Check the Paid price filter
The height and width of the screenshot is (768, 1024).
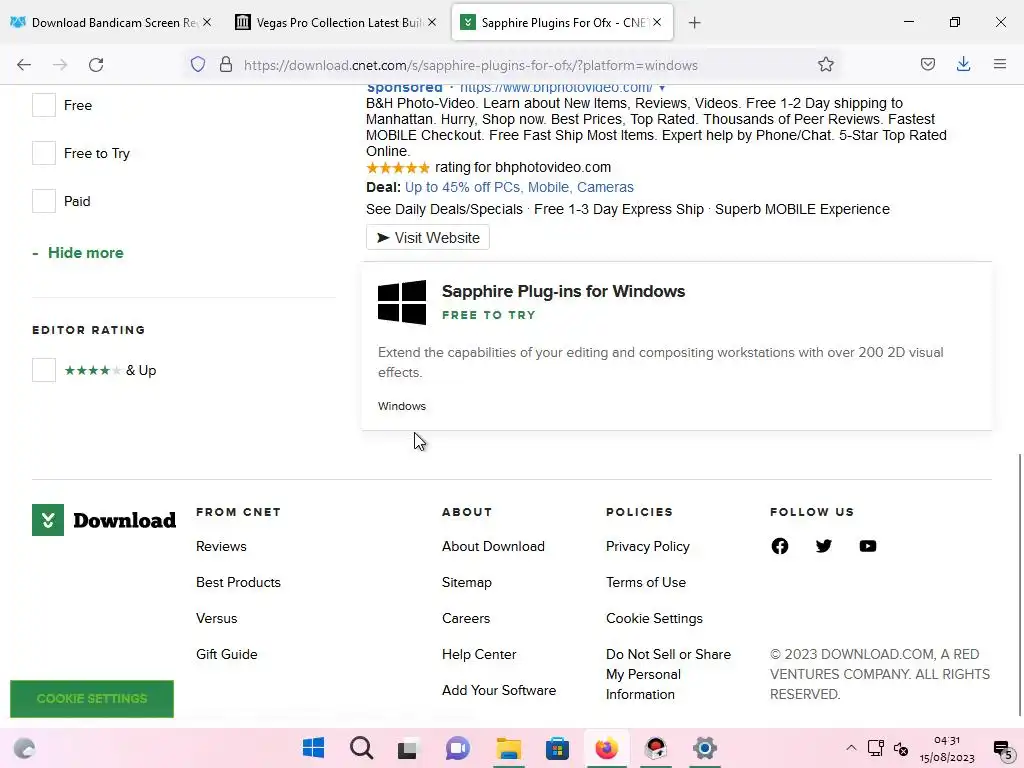point(44,201)
